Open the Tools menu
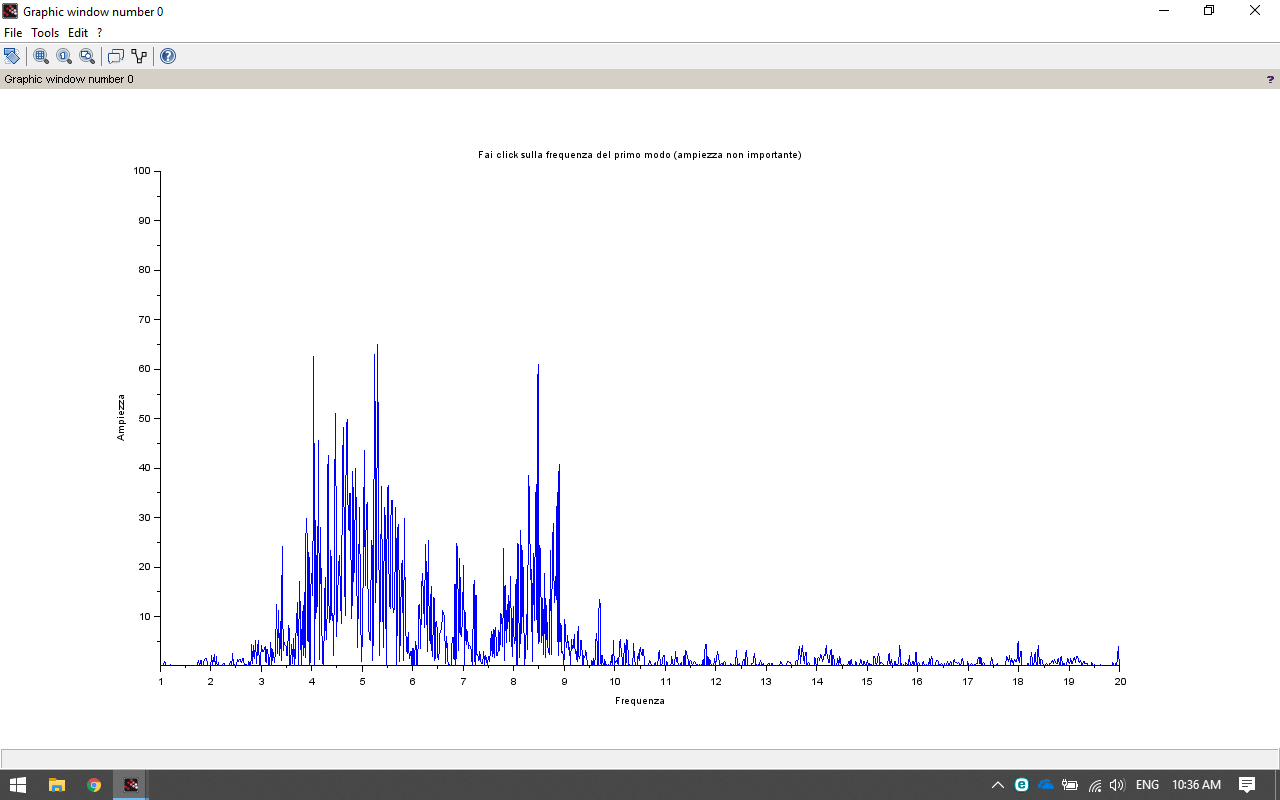Image resolution: width=1280 pixels, height=800 pixels. coord(45,33)
